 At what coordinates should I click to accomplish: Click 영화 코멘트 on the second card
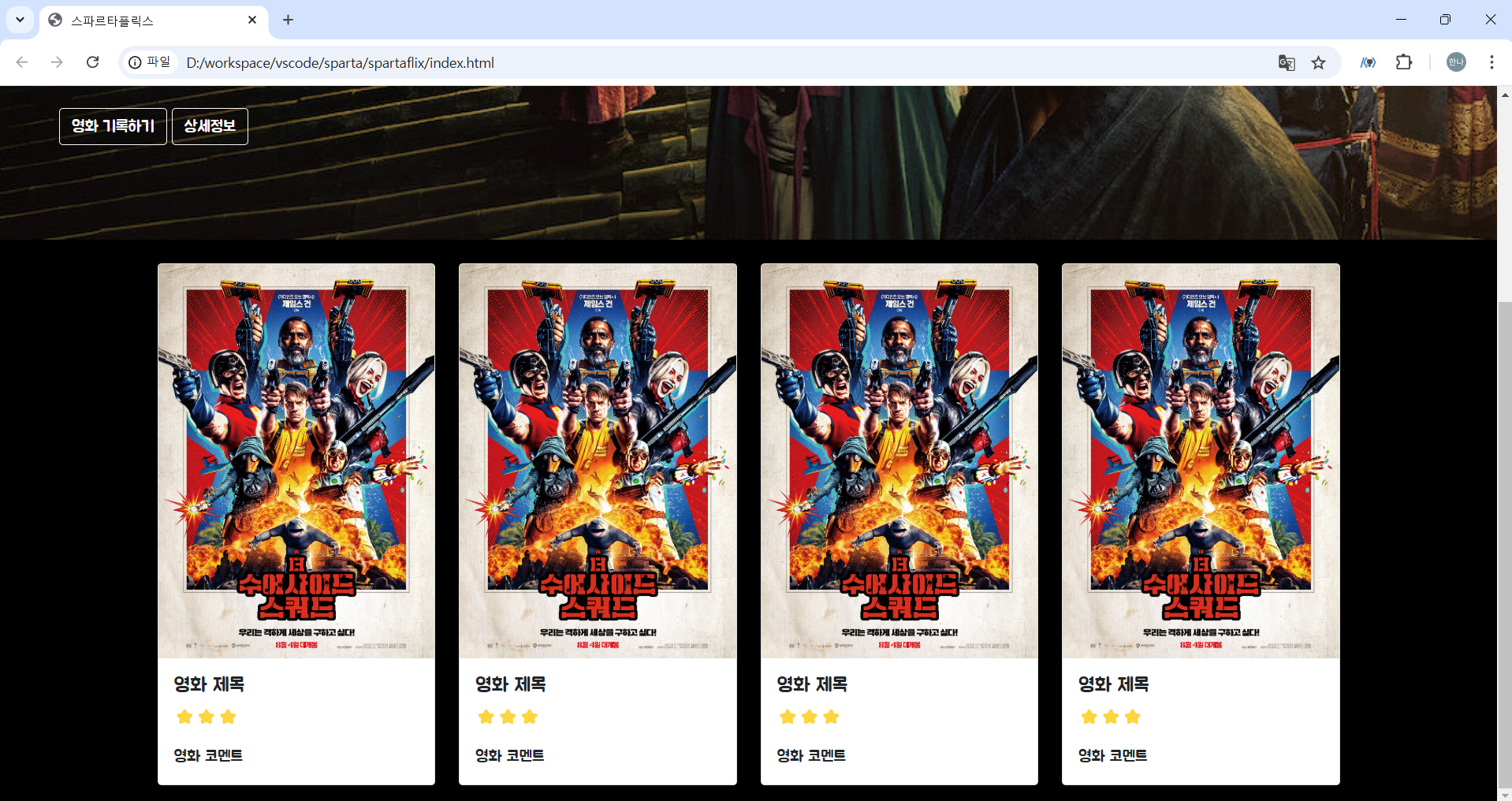click(509, 755)
